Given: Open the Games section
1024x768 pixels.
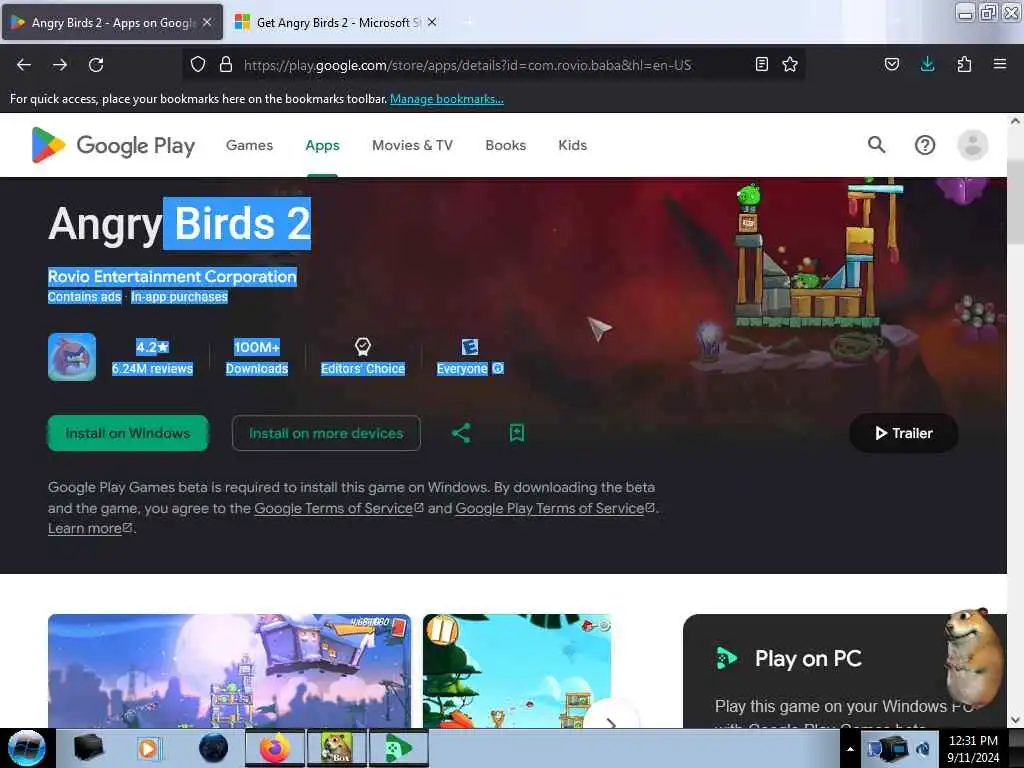Looking at the screenshot, I should (x=249, y=145).
